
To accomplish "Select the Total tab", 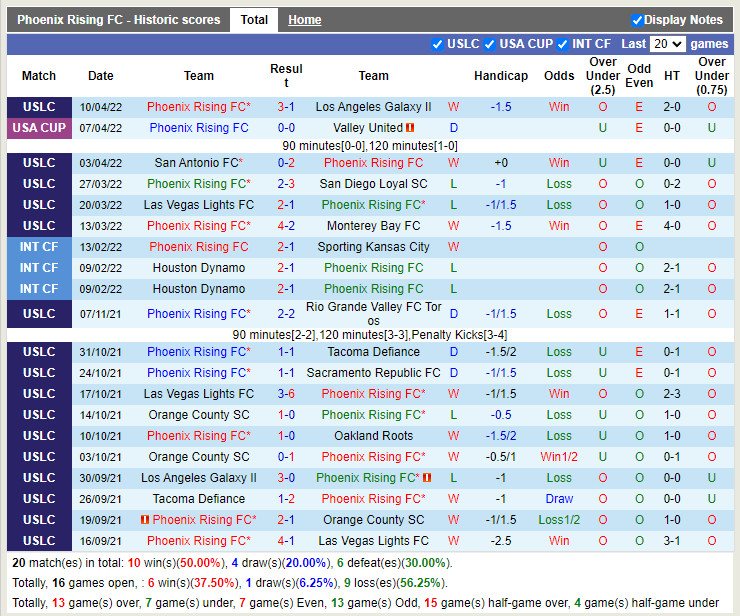I will click(x=254, y=20).
